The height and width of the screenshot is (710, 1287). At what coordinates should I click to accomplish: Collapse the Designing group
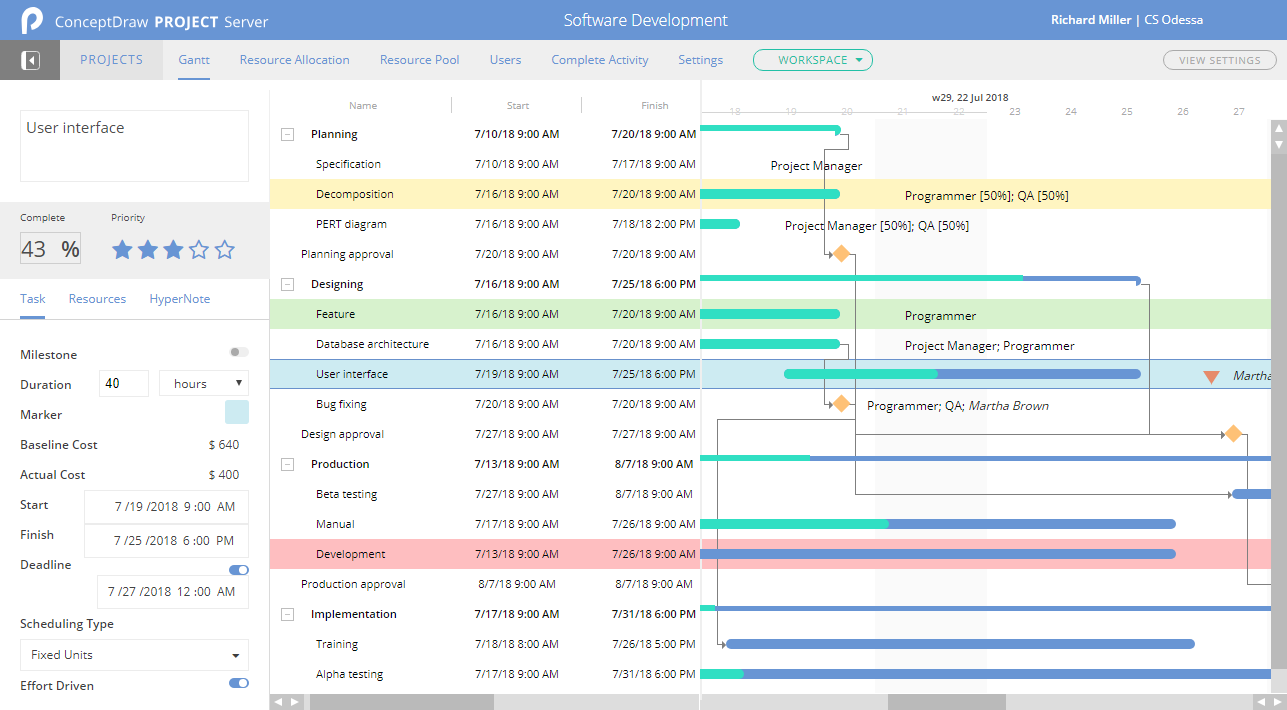[288, 284]
